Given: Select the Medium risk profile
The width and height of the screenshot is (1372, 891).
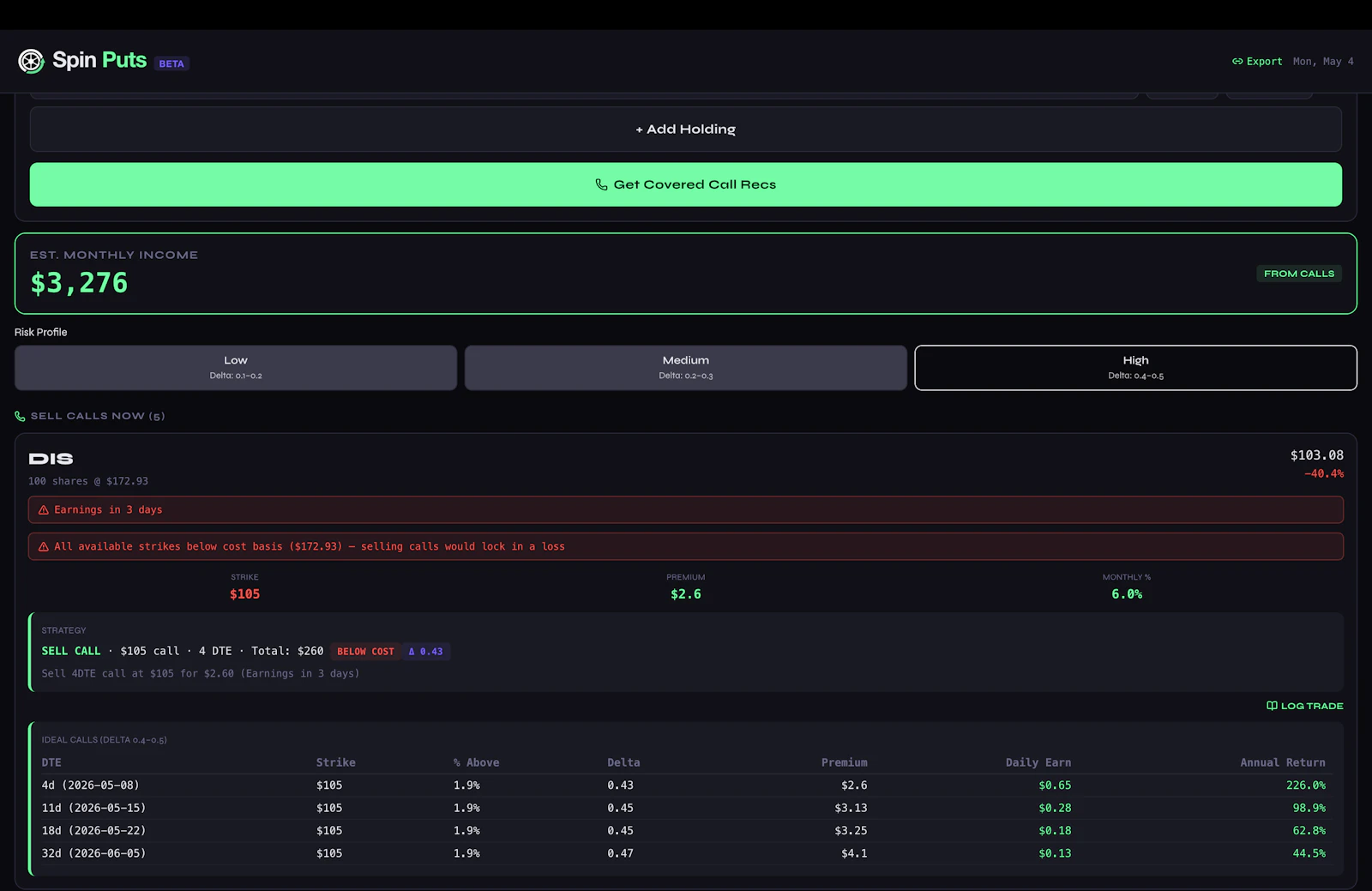Looking at the screenshot, I should [x=686, y=368].
